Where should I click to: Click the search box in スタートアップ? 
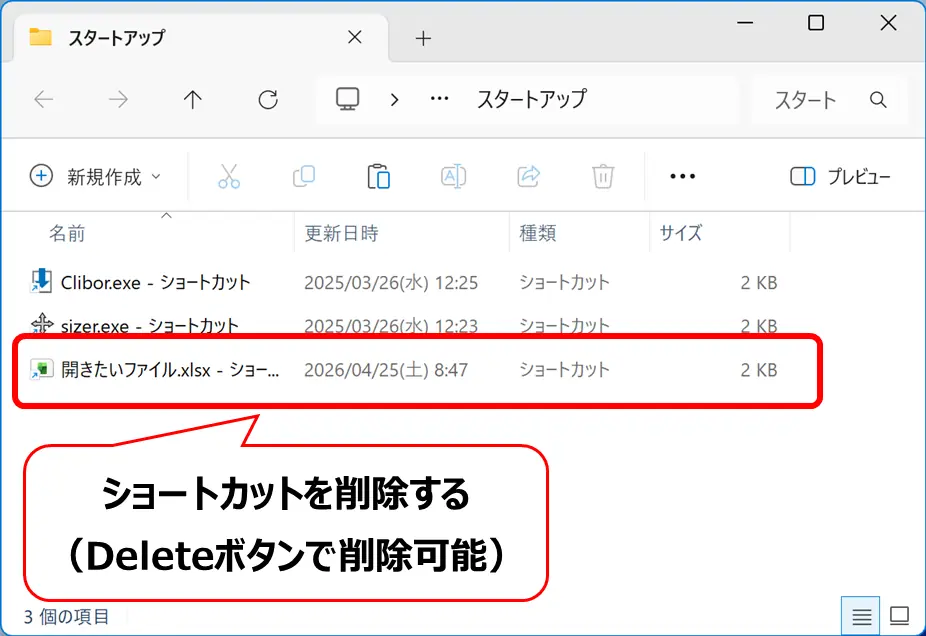tap(830, 99)
